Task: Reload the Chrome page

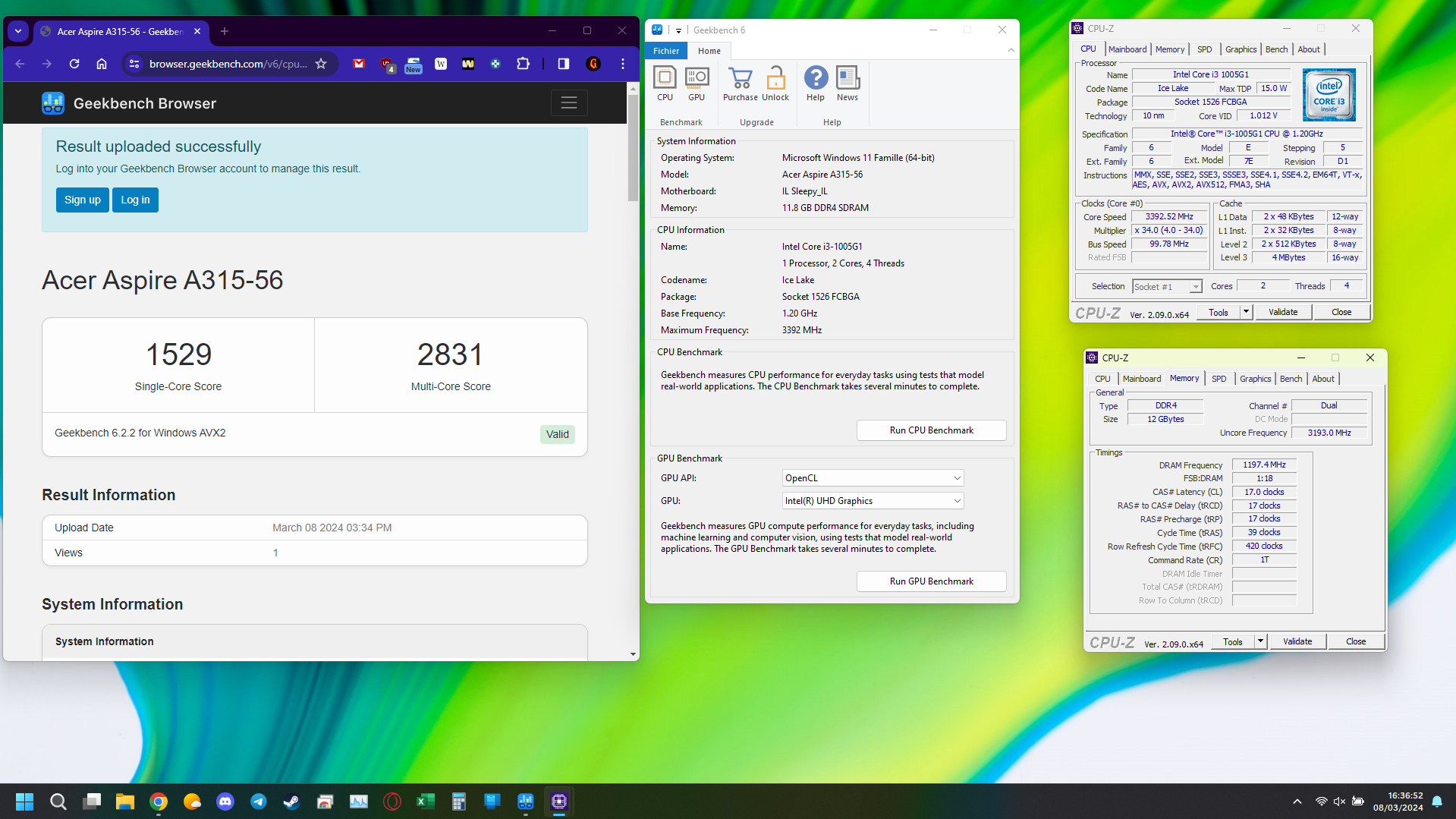Action: pos(74,64)
